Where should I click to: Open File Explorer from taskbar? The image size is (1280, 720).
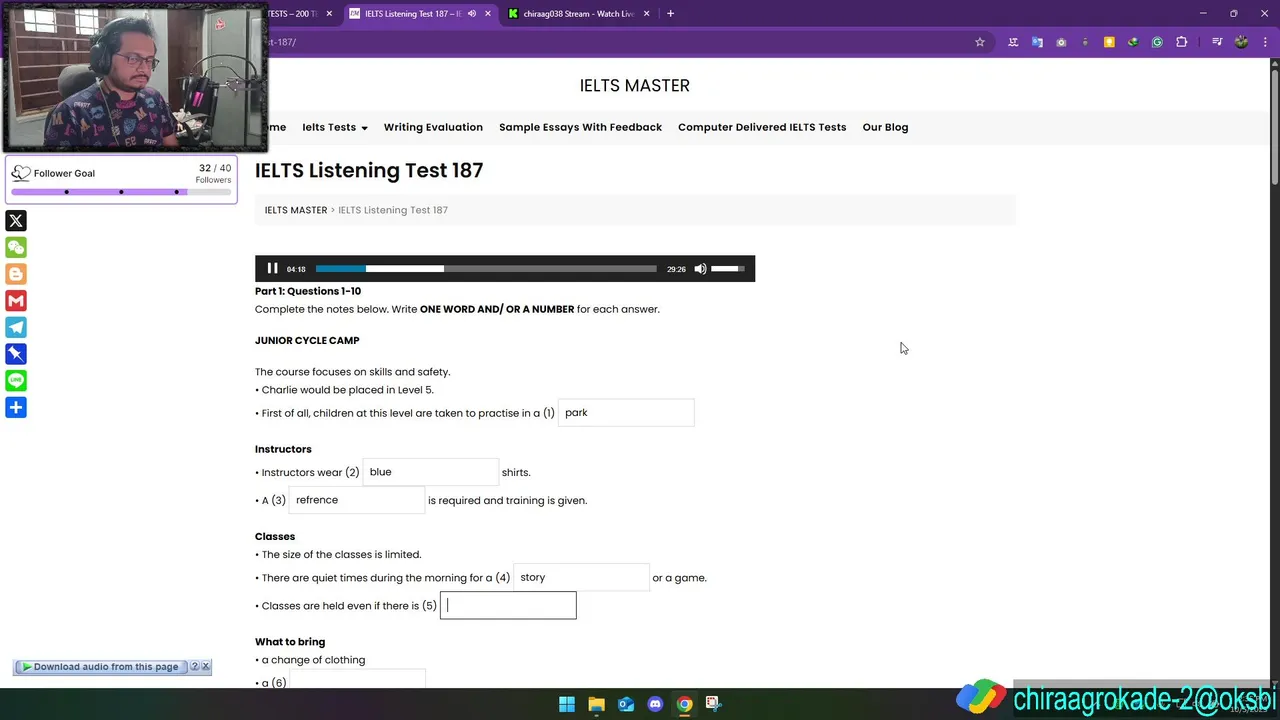pyautogui.click(x=596, y=704)
